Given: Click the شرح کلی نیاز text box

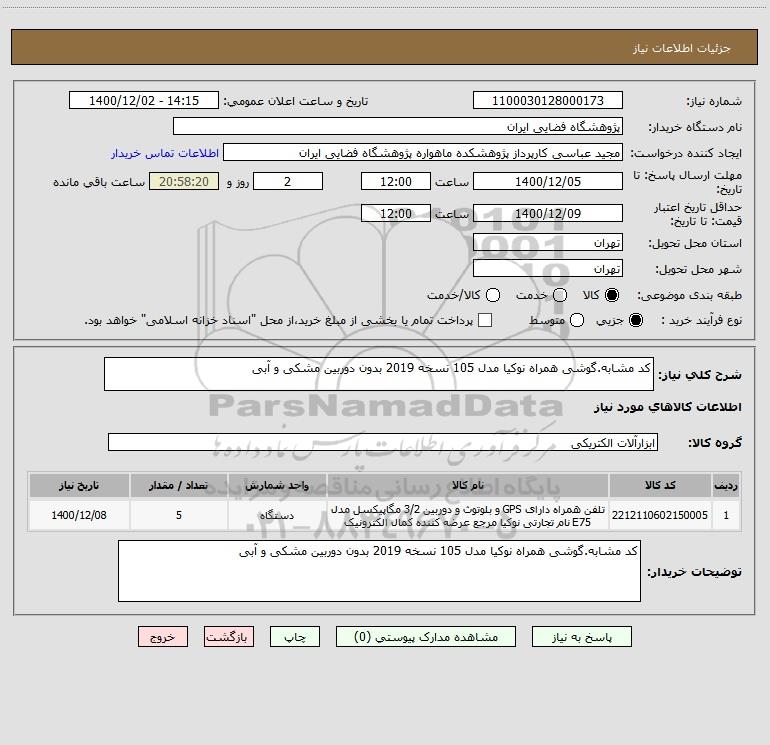Looking at the screenshot, I should pos(379,374).
